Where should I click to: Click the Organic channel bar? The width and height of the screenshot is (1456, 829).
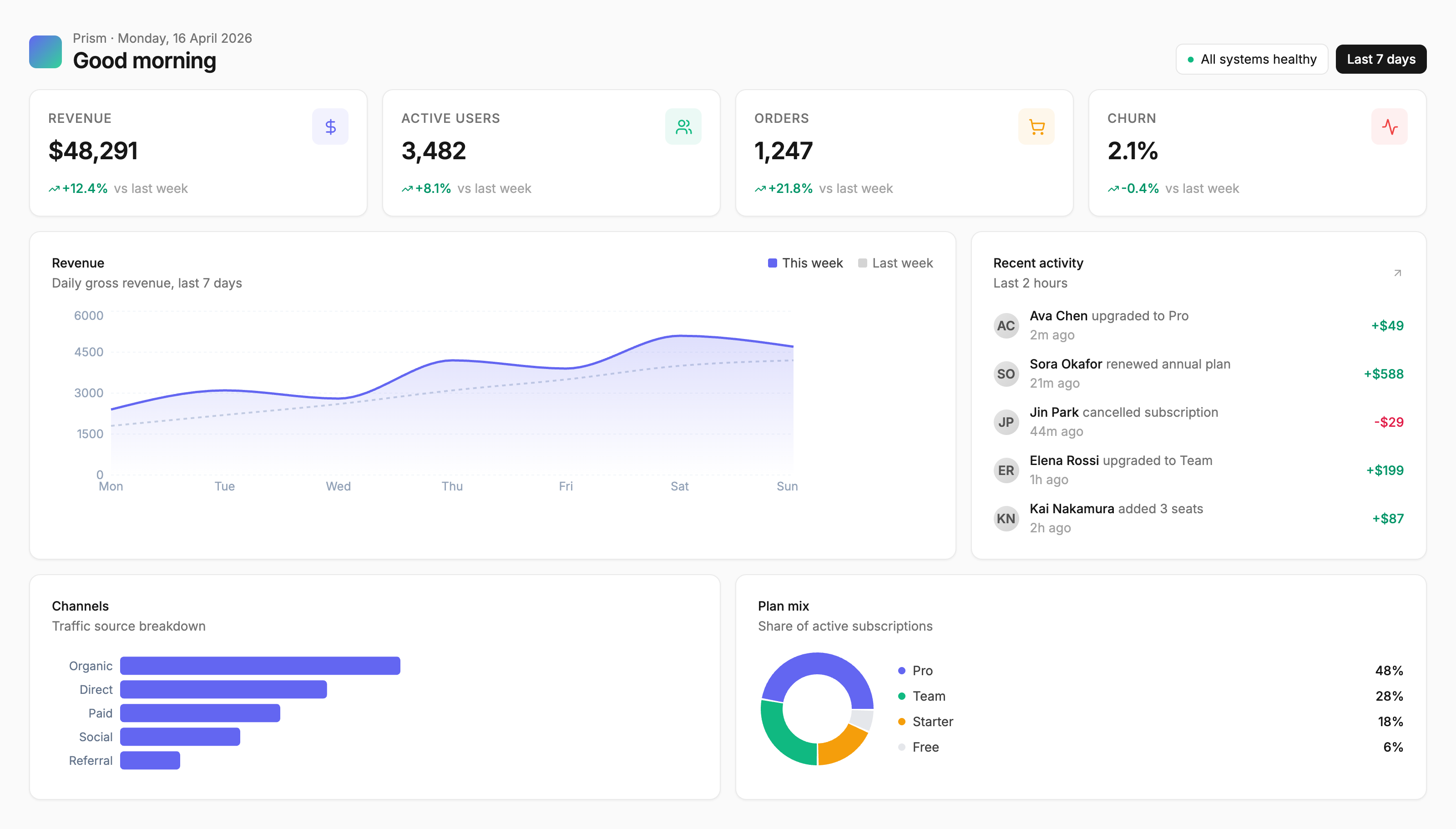click(x=260, y=666)
